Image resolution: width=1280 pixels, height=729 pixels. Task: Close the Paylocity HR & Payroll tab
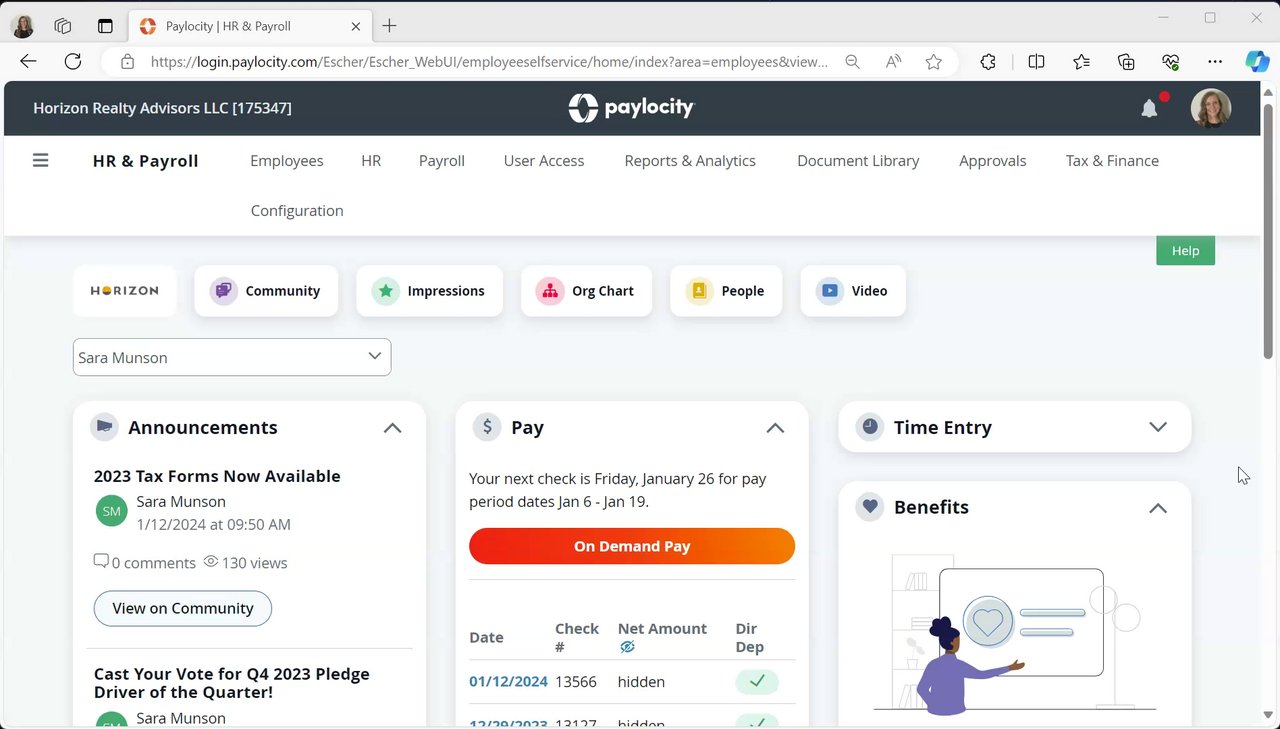tap(355, 26)
